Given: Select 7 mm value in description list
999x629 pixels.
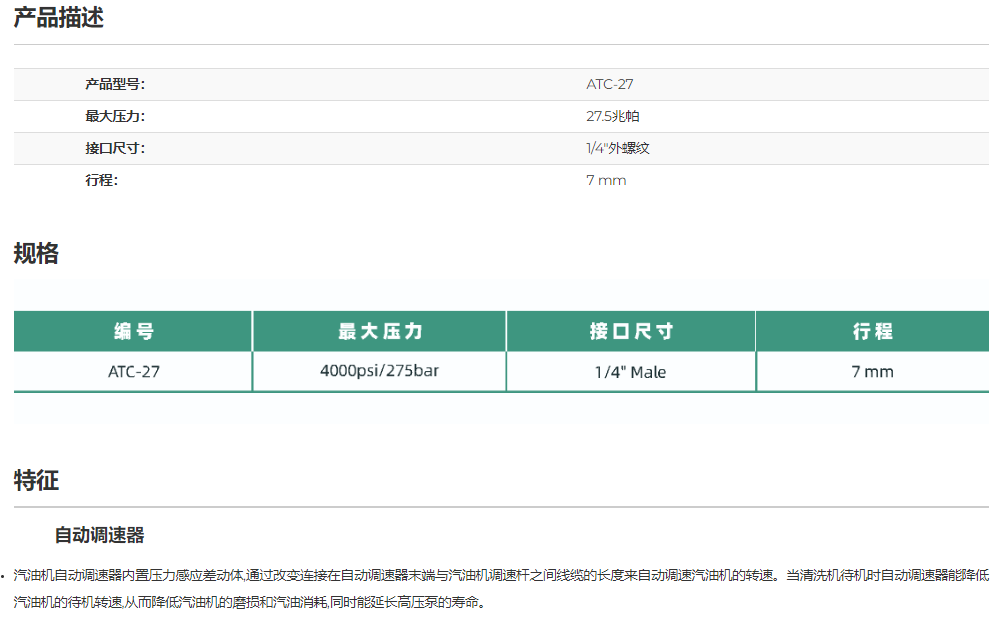Looking at the screenshot, I should pyautogui.click(x=606, y=180).
